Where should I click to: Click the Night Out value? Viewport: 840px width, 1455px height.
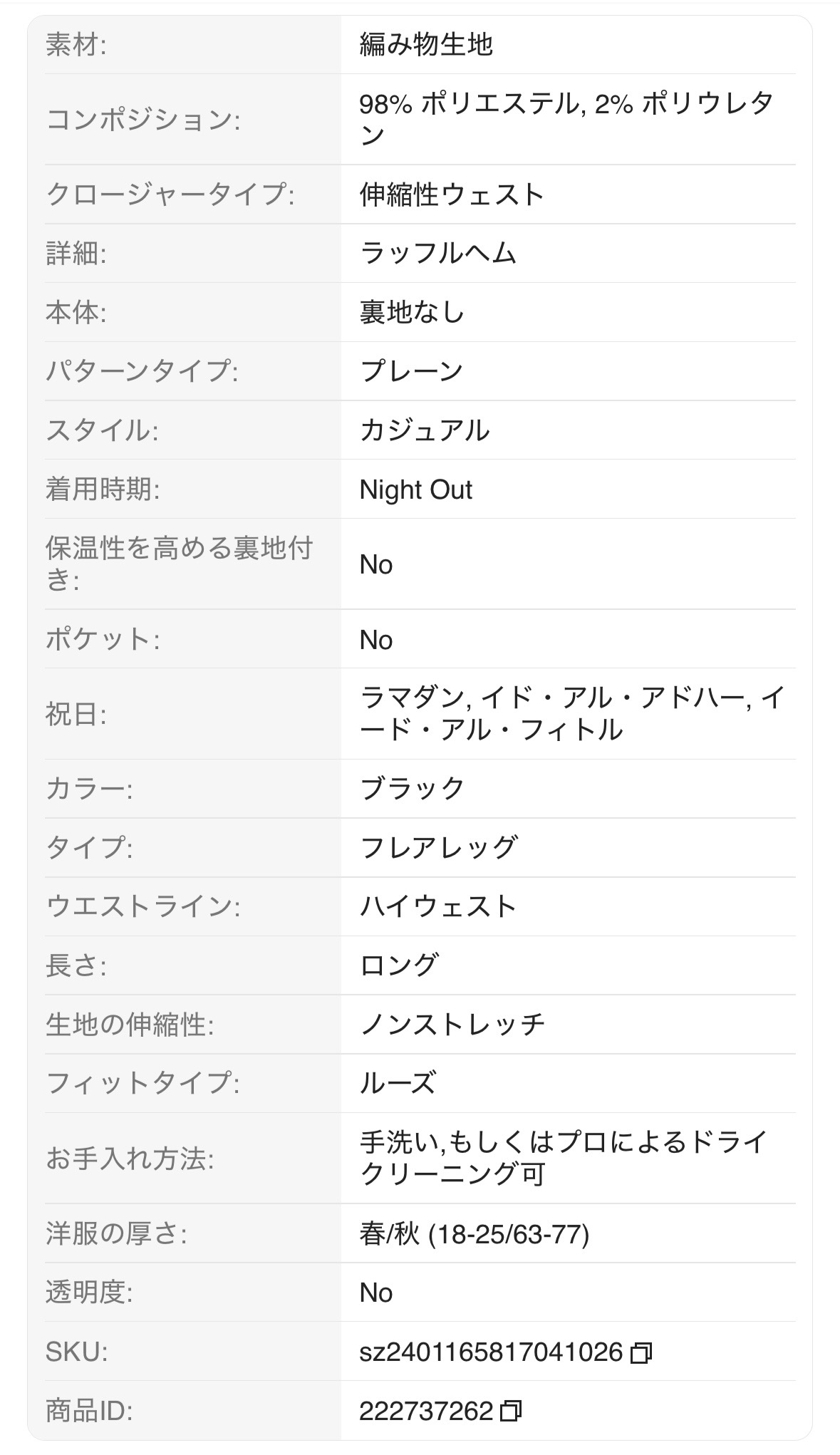[x=416, y=490]
